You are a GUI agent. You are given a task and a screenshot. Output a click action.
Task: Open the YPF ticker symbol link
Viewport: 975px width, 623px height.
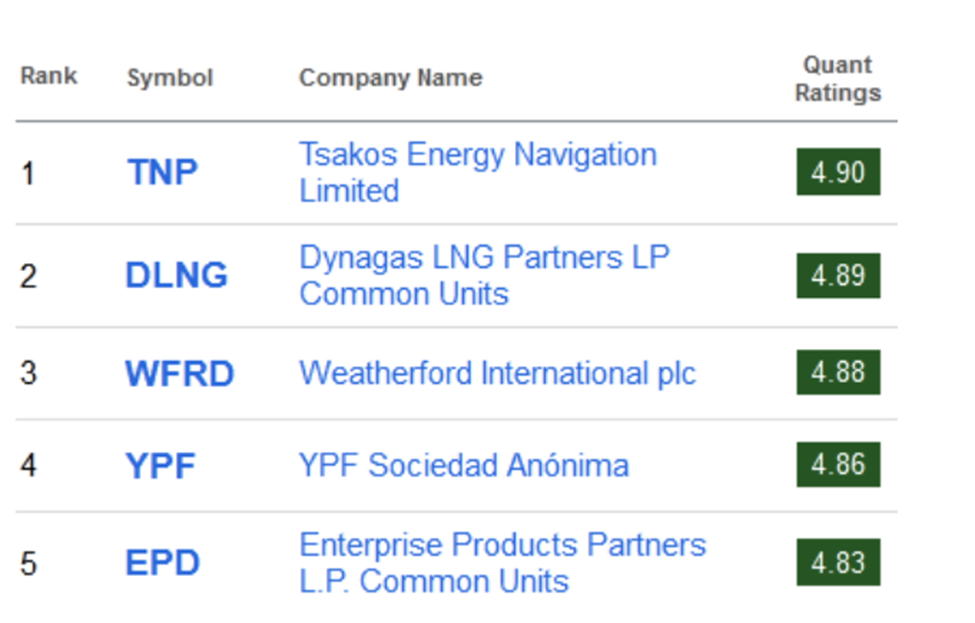[x=160, y=466]
